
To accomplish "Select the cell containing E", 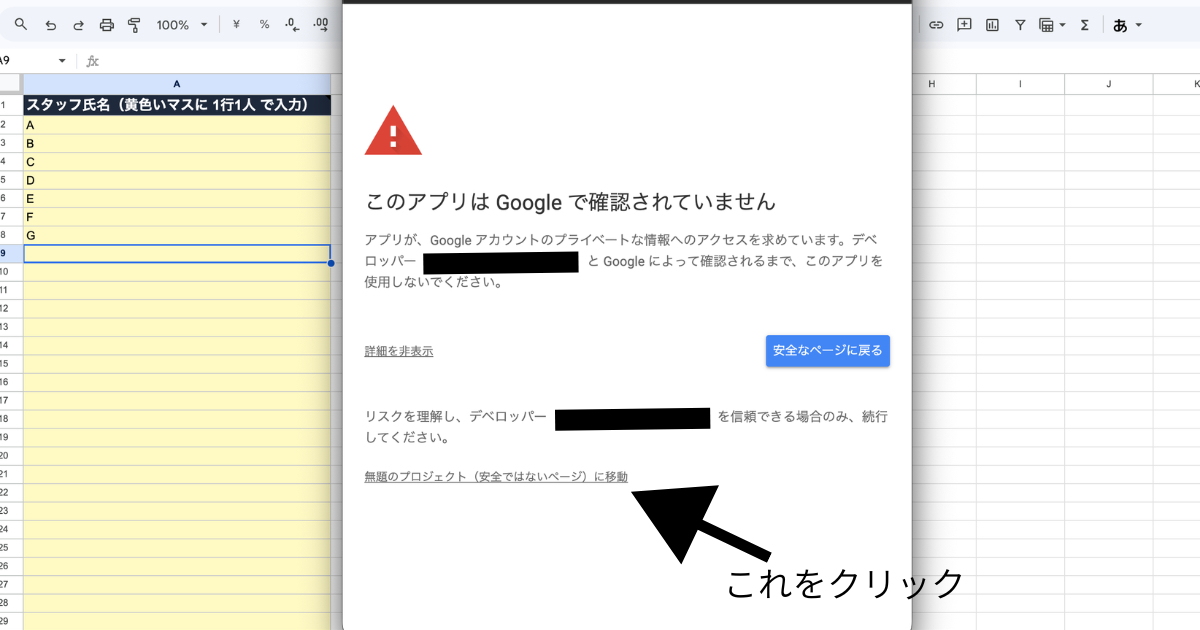I will 177,198.
